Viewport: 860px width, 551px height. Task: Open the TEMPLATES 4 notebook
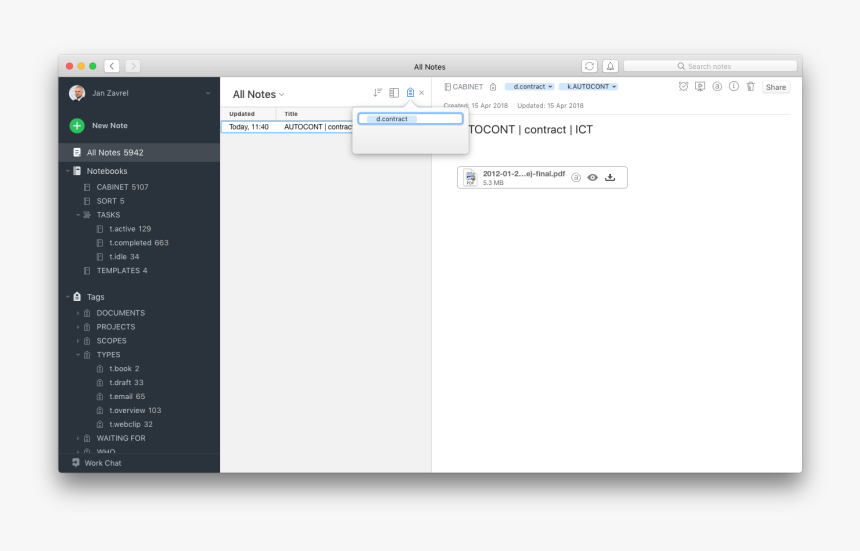point(122,271)
